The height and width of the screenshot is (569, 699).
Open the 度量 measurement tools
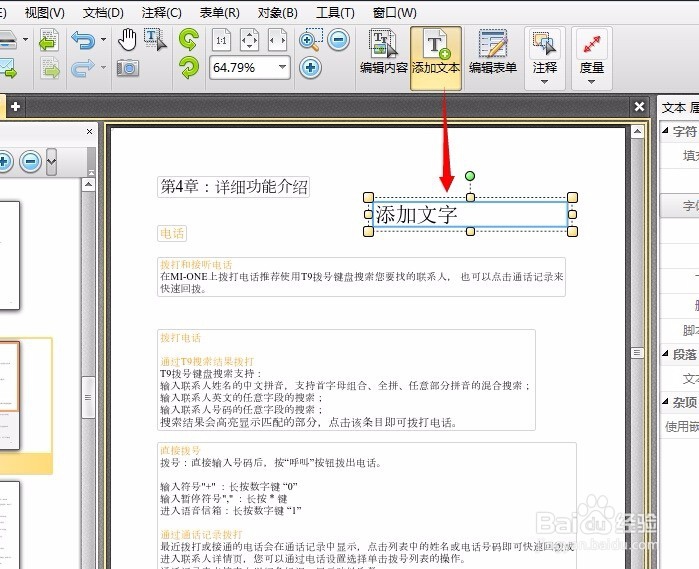click(592, 58)
